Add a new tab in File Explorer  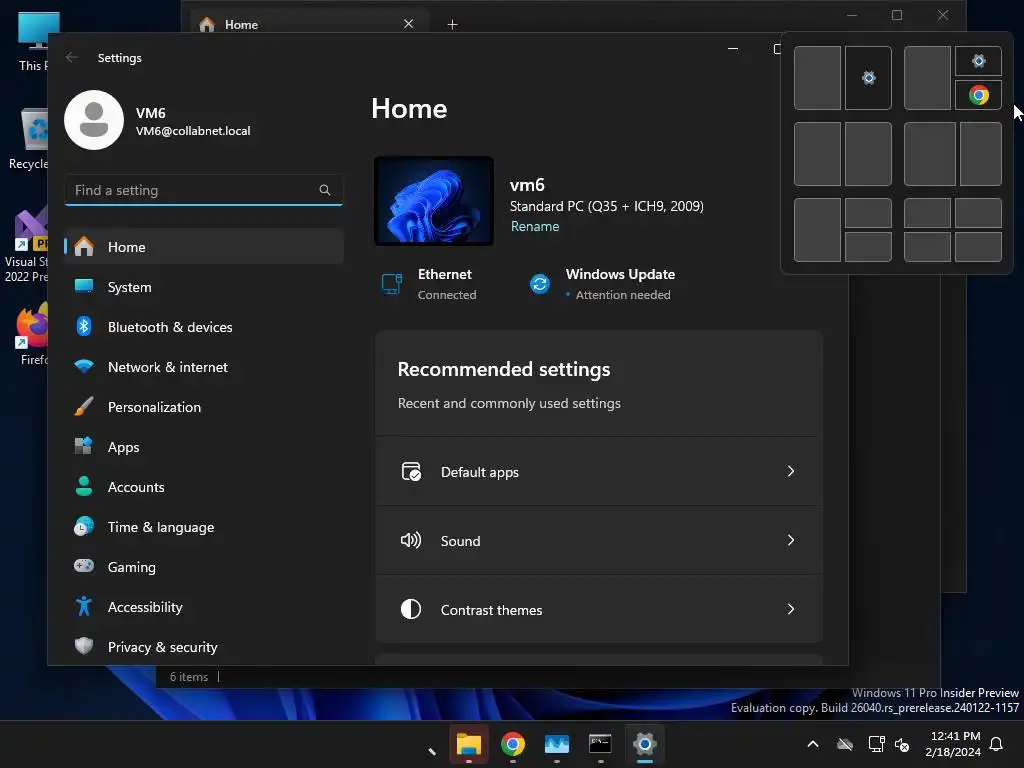click(x=453, y=25)
